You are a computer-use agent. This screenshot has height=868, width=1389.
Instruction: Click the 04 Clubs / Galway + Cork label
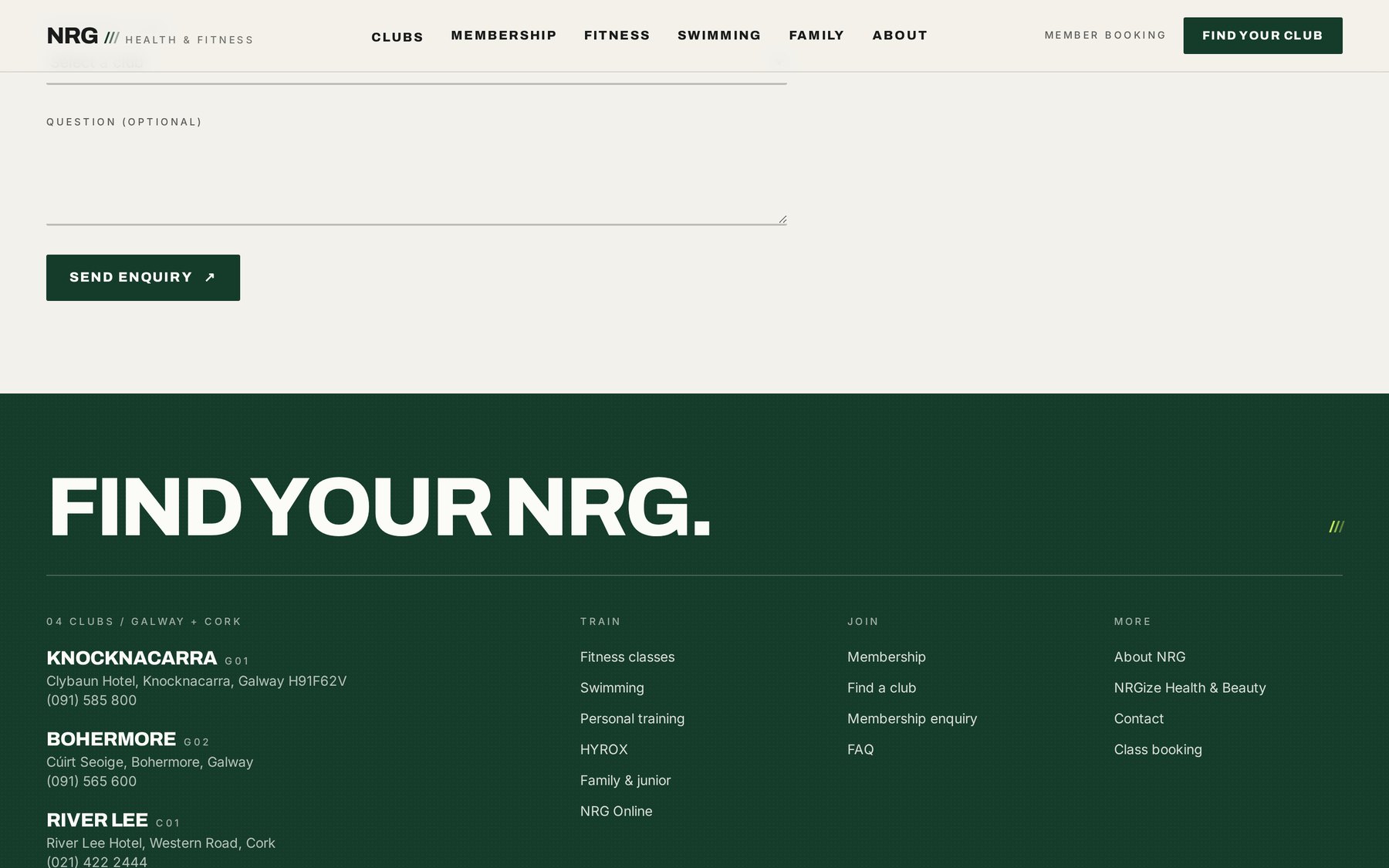tap(144, 622)
